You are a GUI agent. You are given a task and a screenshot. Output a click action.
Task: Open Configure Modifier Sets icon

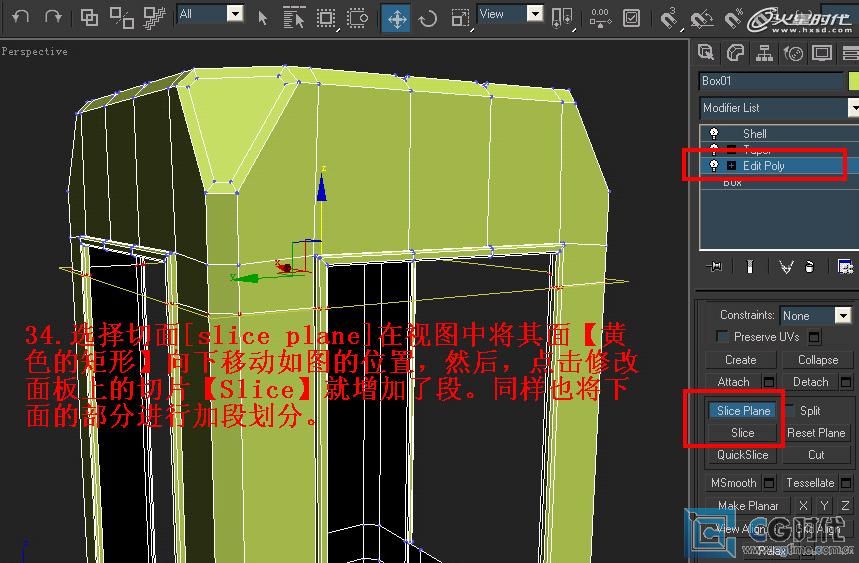pos(845,267)
